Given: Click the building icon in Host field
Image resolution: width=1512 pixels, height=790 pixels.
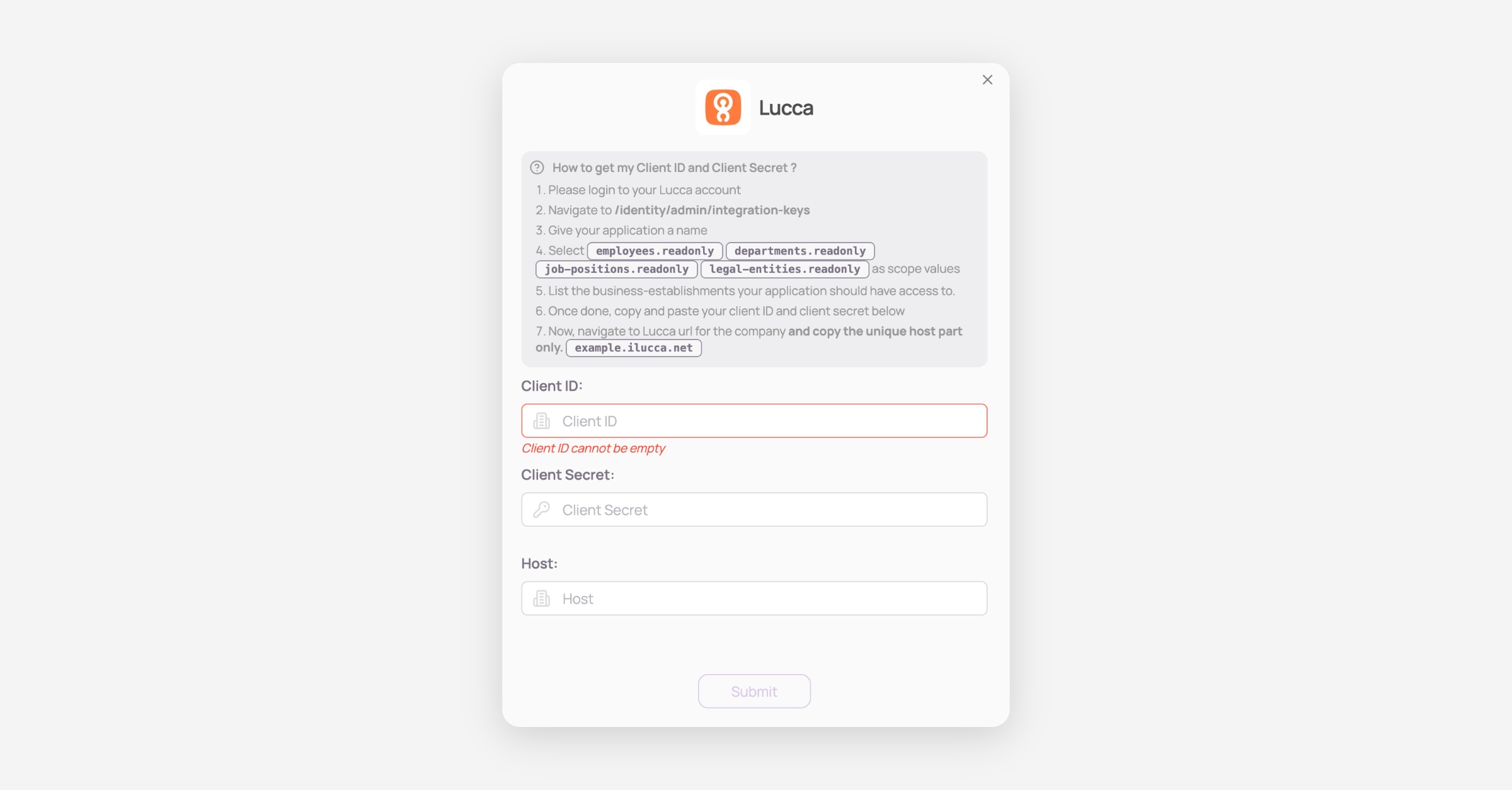Looking at the screenshot, I should click(542, 598).
